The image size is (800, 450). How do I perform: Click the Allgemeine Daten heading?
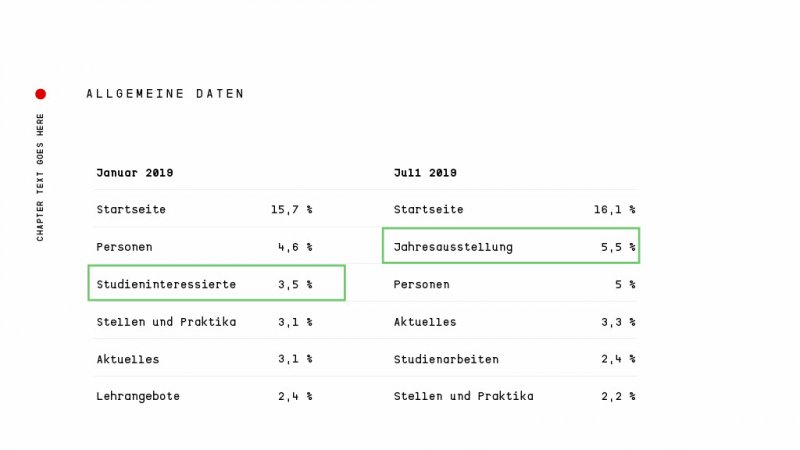coord(165,94)
